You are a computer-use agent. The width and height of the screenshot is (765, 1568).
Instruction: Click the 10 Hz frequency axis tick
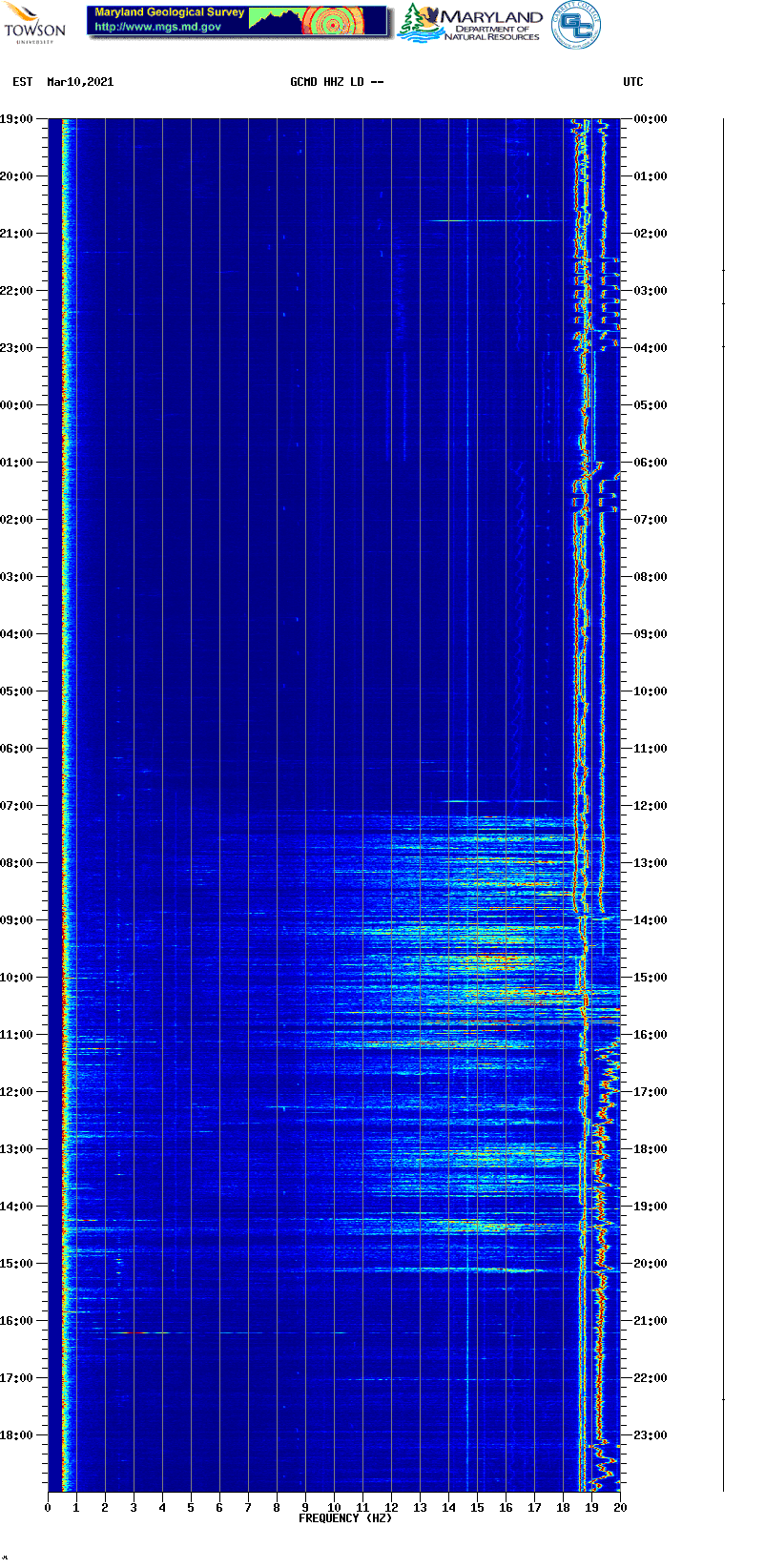(334, 1507)
